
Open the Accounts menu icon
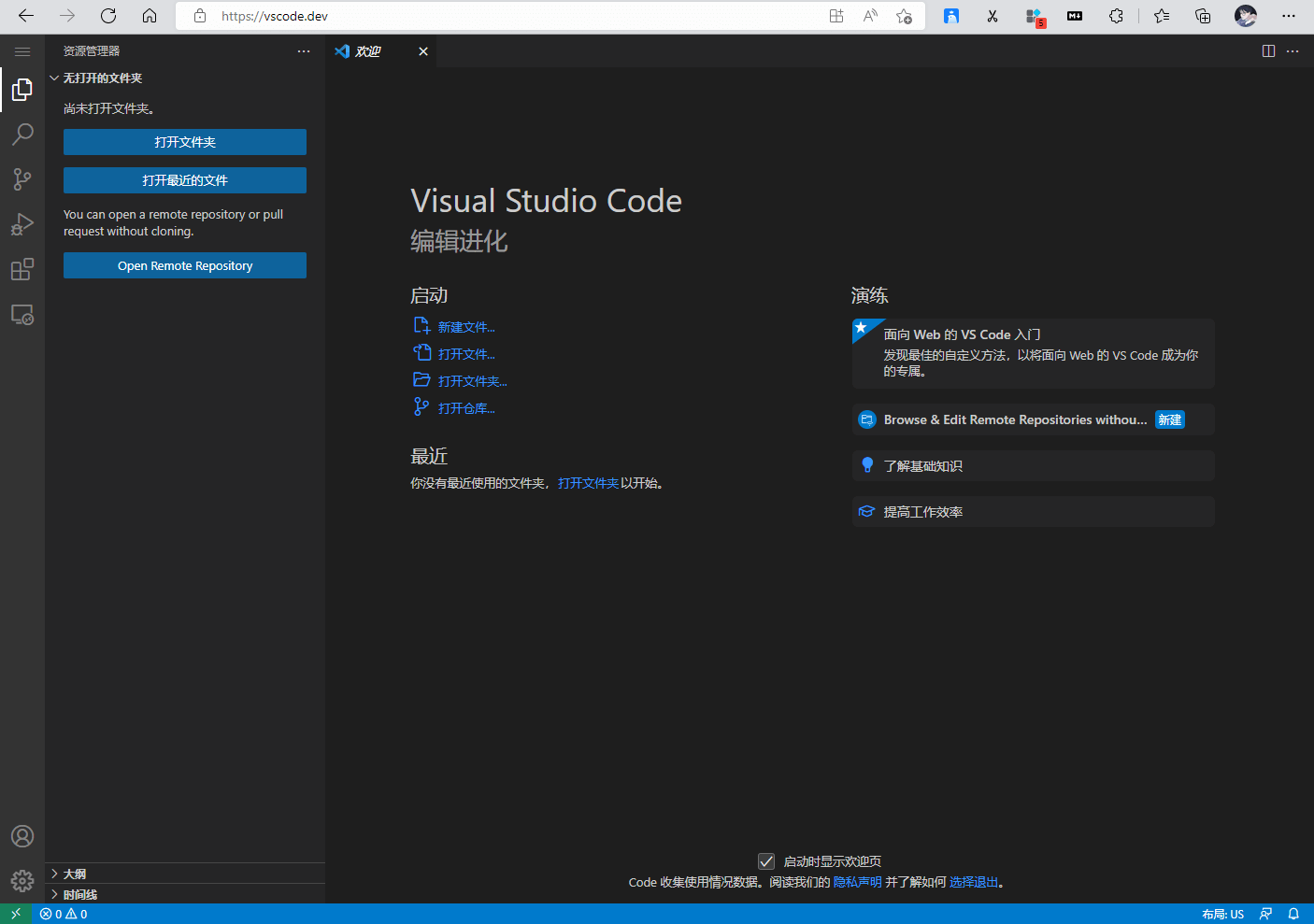(x=22, y=836)
